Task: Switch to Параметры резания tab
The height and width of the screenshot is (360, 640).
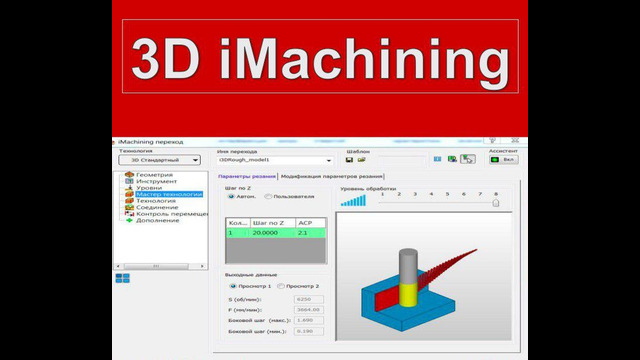Action: (x=247, y=176)
